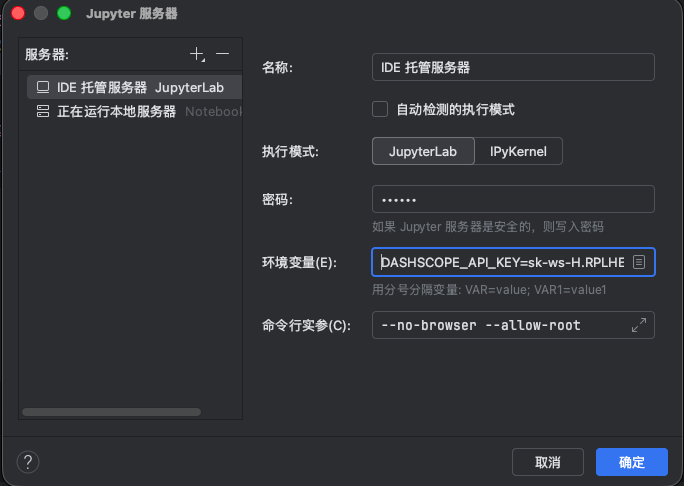Close the Jupyter 服务器 dialog red button
Viewport: 684px width, 486px height.
18,14
